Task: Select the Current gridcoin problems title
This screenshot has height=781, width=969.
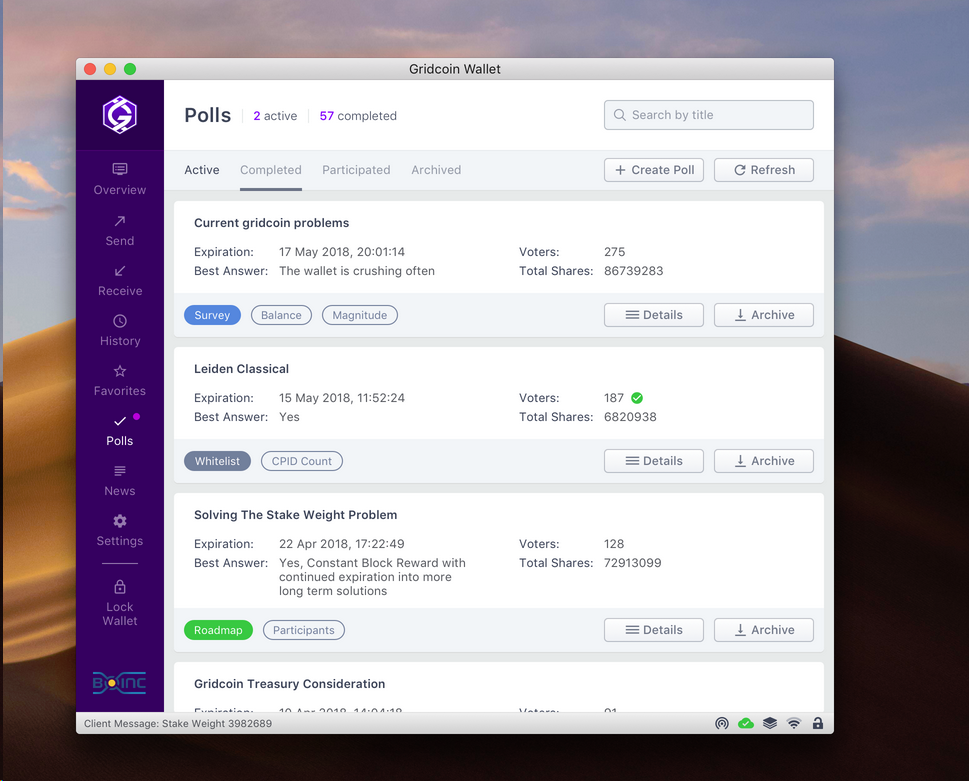Action: click(271, 223)
